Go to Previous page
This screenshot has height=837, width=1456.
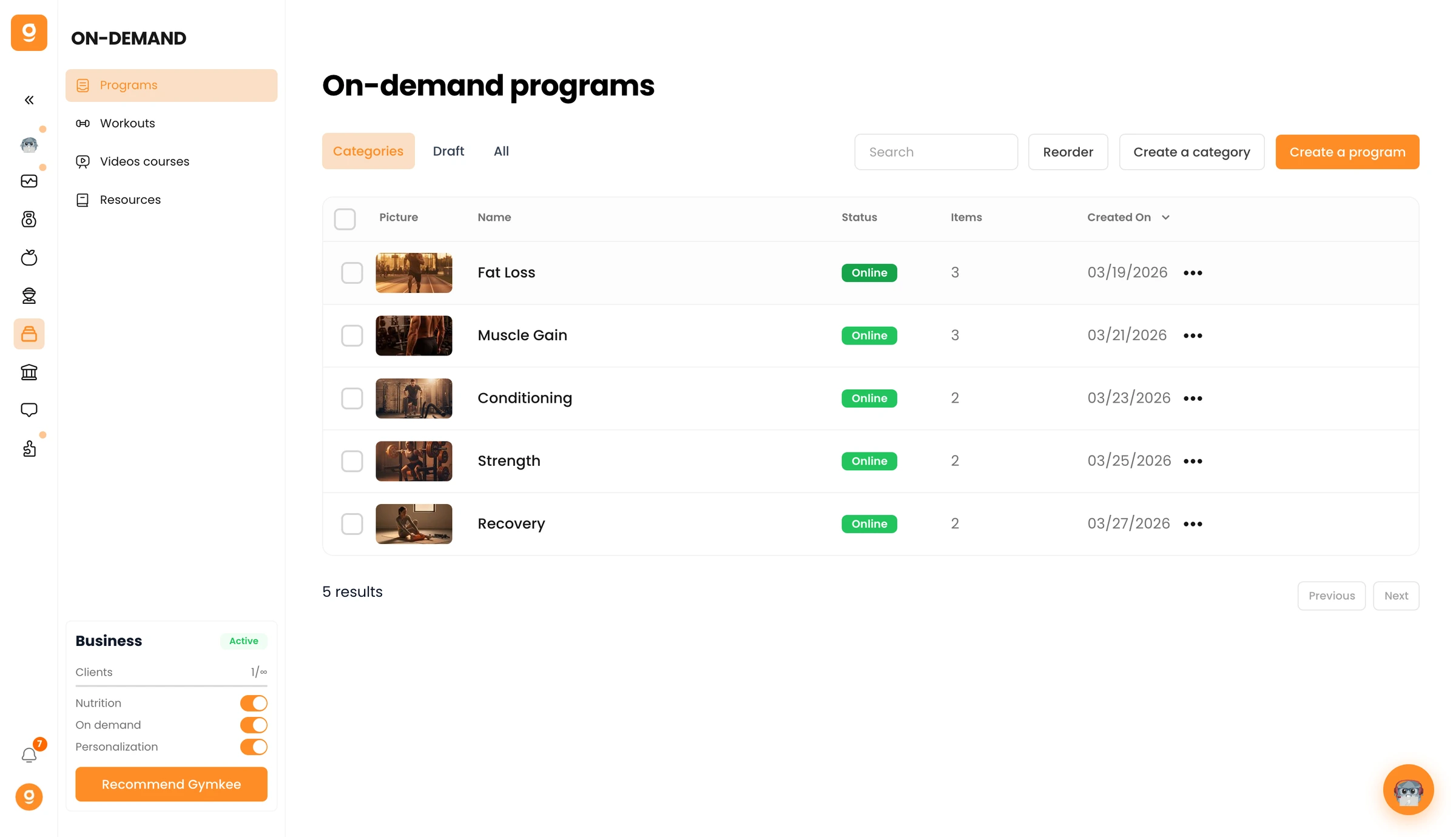pos(1332,596)
